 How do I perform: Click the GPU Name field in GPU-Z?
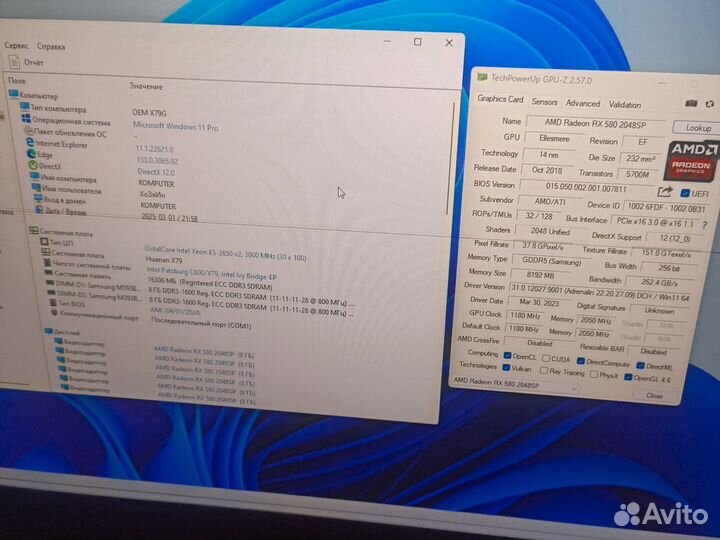(x=596, y=124)
